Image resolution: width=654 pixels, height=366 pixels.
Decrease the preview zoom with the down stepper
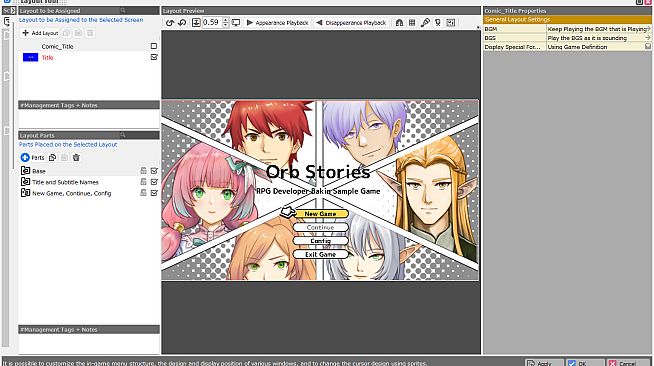[225, 25]
